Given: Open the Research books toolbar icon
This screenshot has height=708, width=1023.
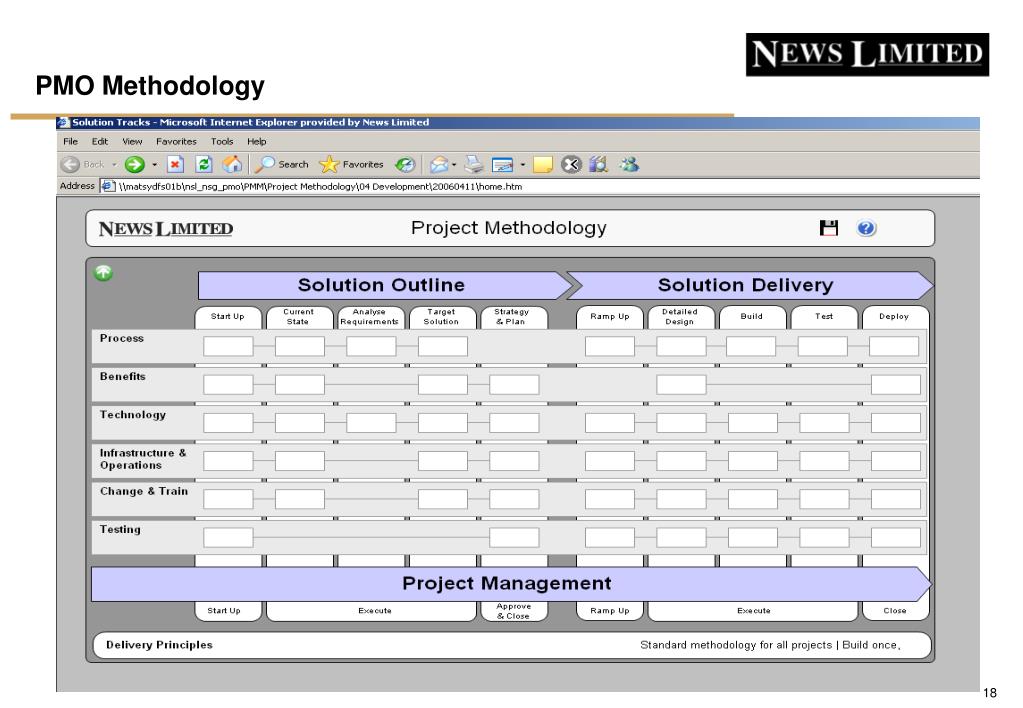Looking at the screenshot, I should pos(598,164).
